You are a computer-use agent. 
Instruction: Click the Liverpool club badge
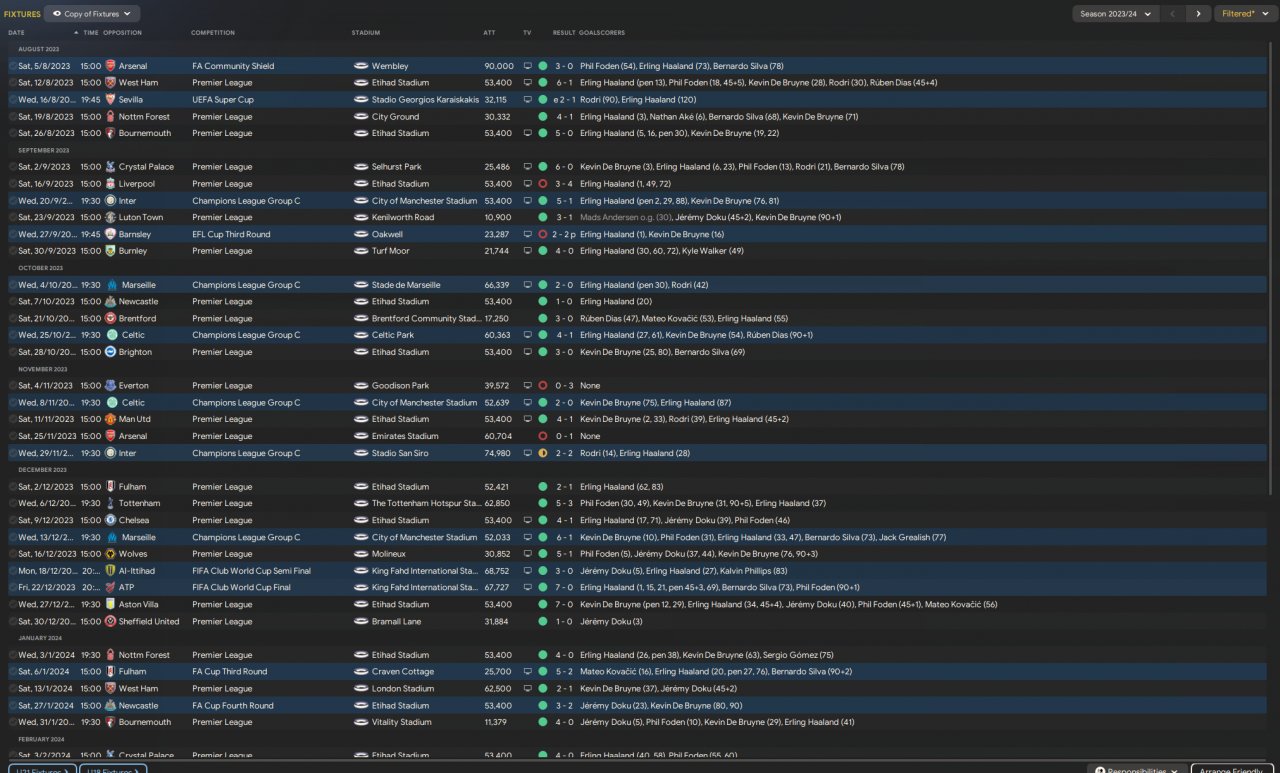tap(111, 184)
